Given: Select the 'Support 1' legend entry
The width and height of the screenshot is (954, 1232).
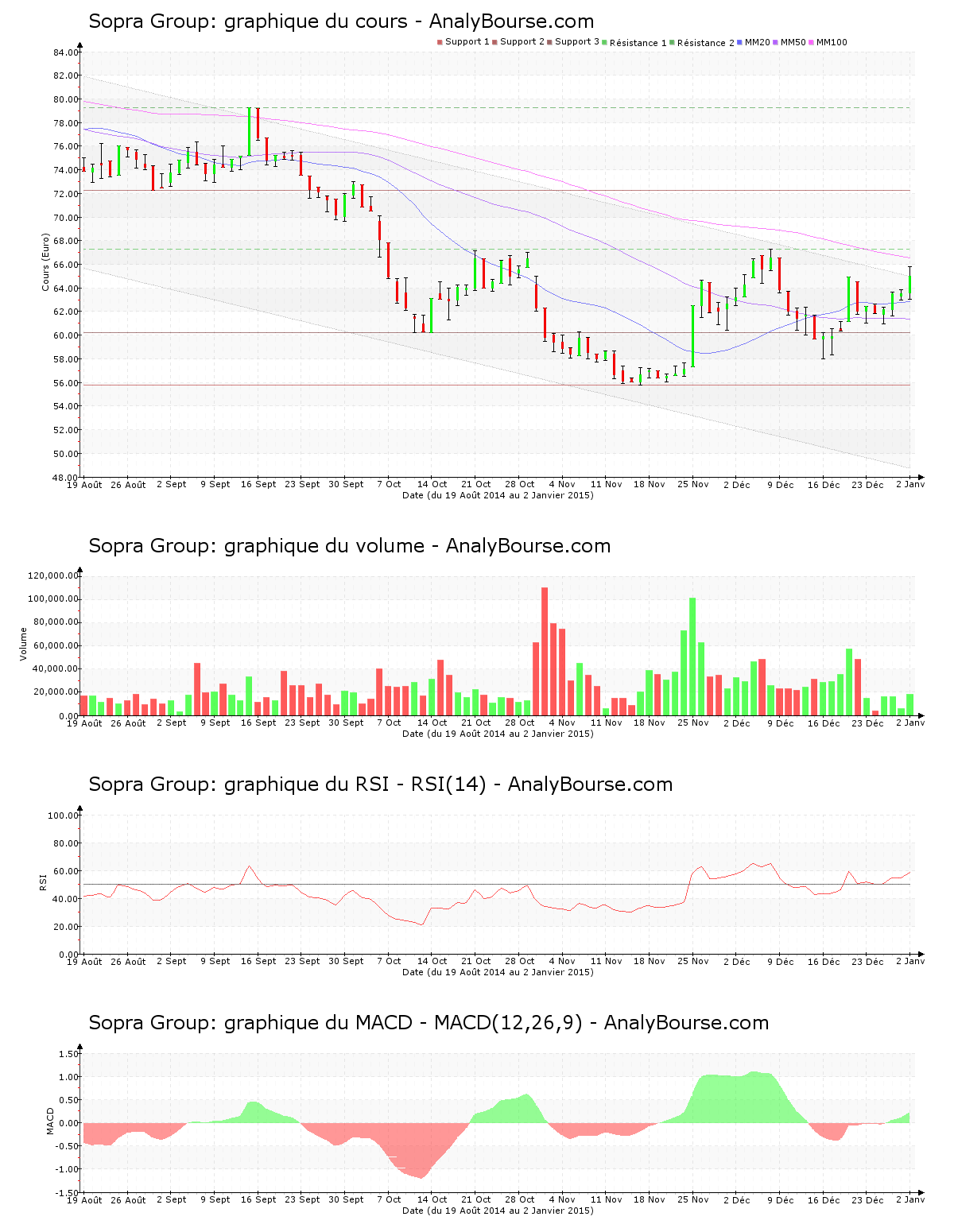Looking at the screenshot, I should 463,42.
